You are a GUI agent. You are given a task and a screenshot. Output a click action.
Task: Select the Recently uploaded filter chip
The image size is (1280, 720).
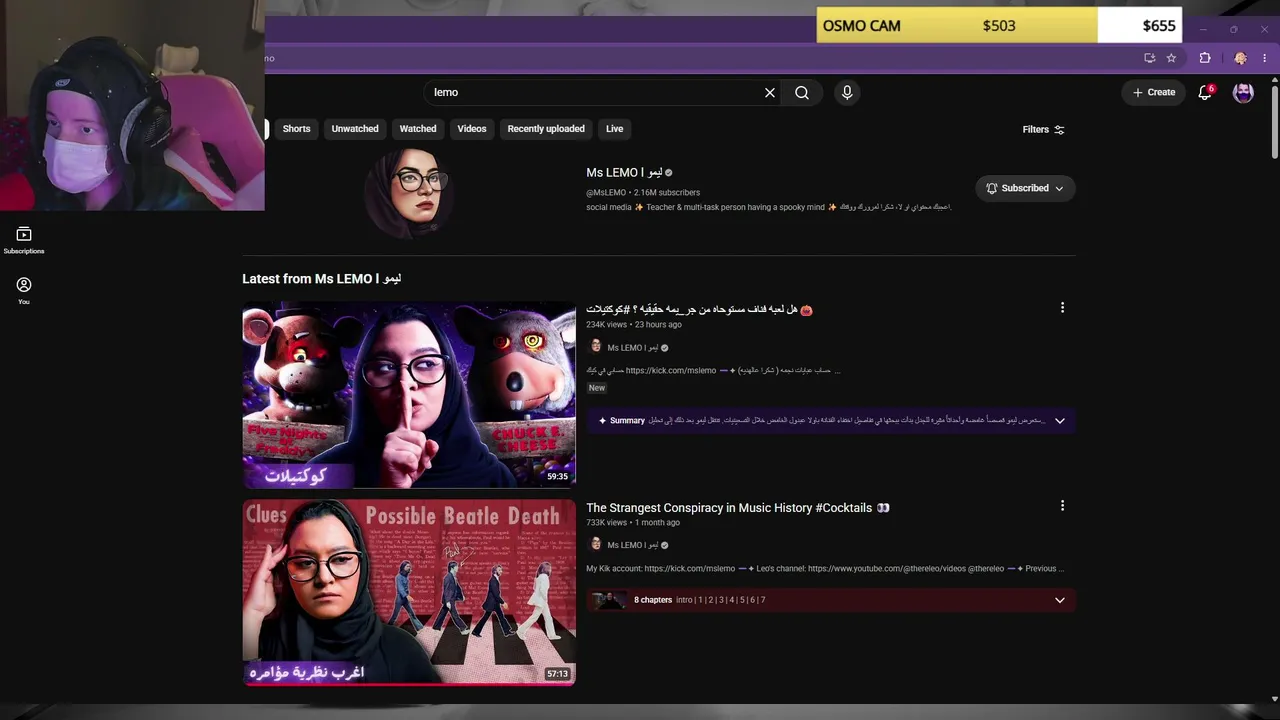click(546, 129)
